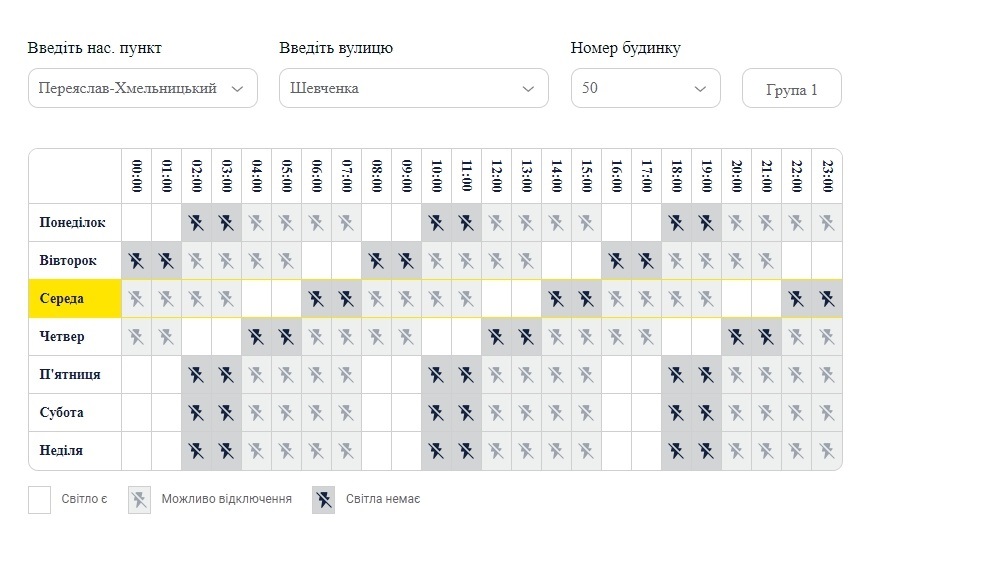Click the white Світло є legend swatch

click(39, 499)
